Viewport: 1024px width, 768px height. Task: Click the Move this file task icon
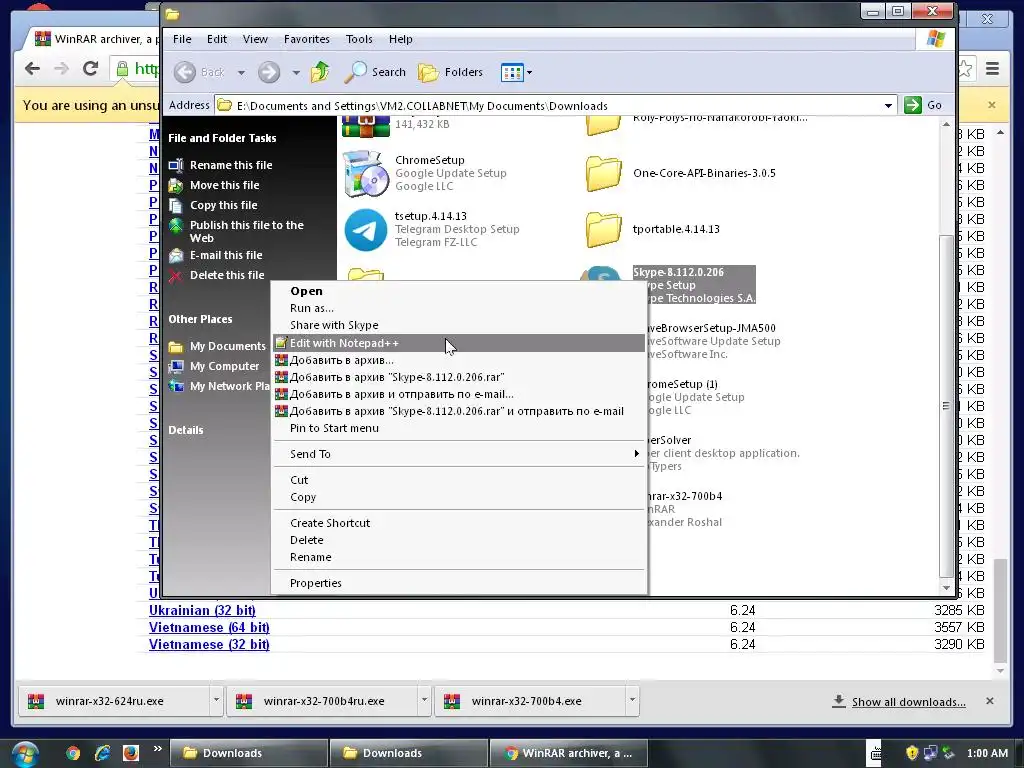click(x=176, y=185)
